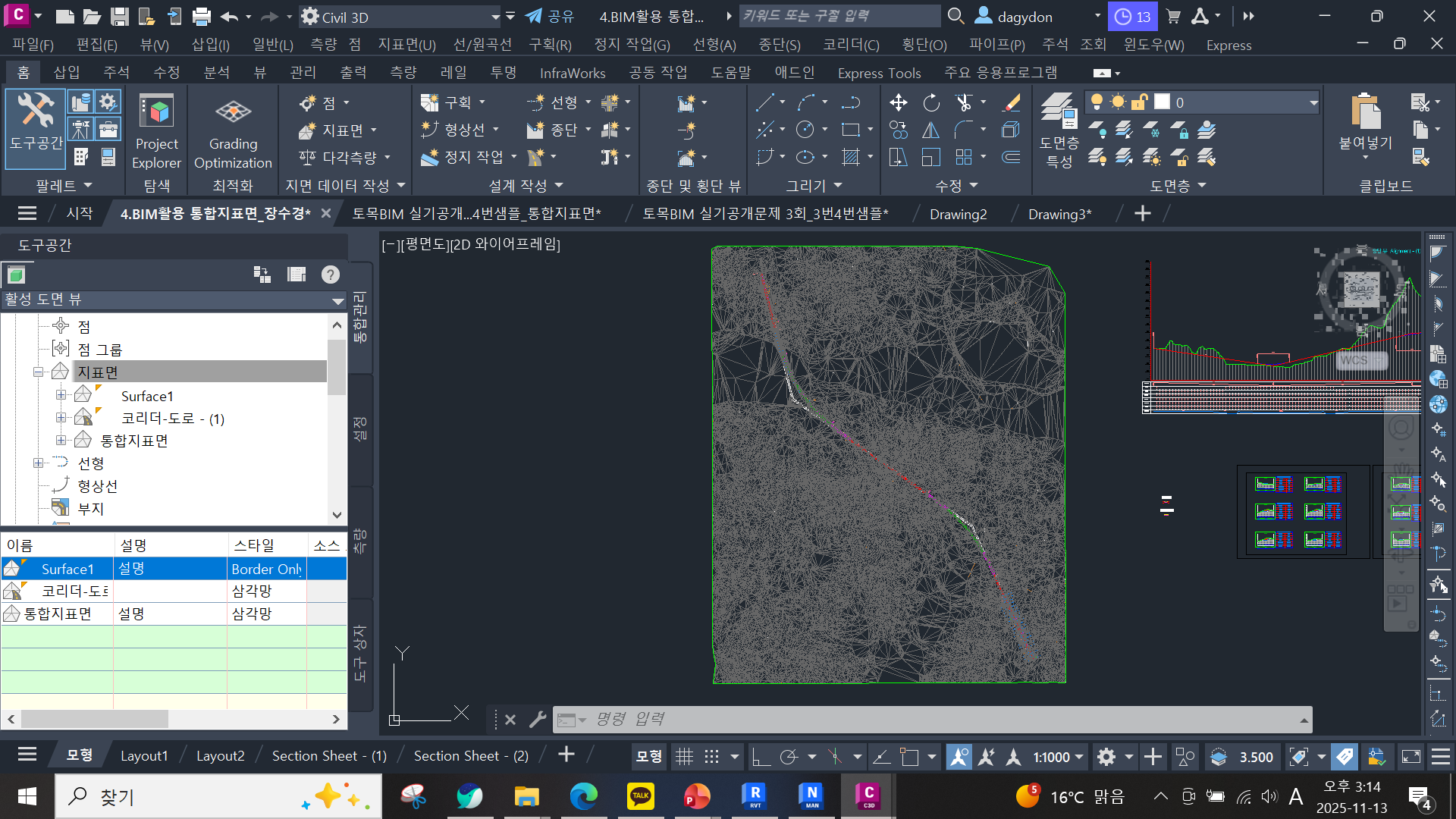Screen dimensions: 1456x819
Task: Switch to the Layout1 tab
Action: pos(144,755)
